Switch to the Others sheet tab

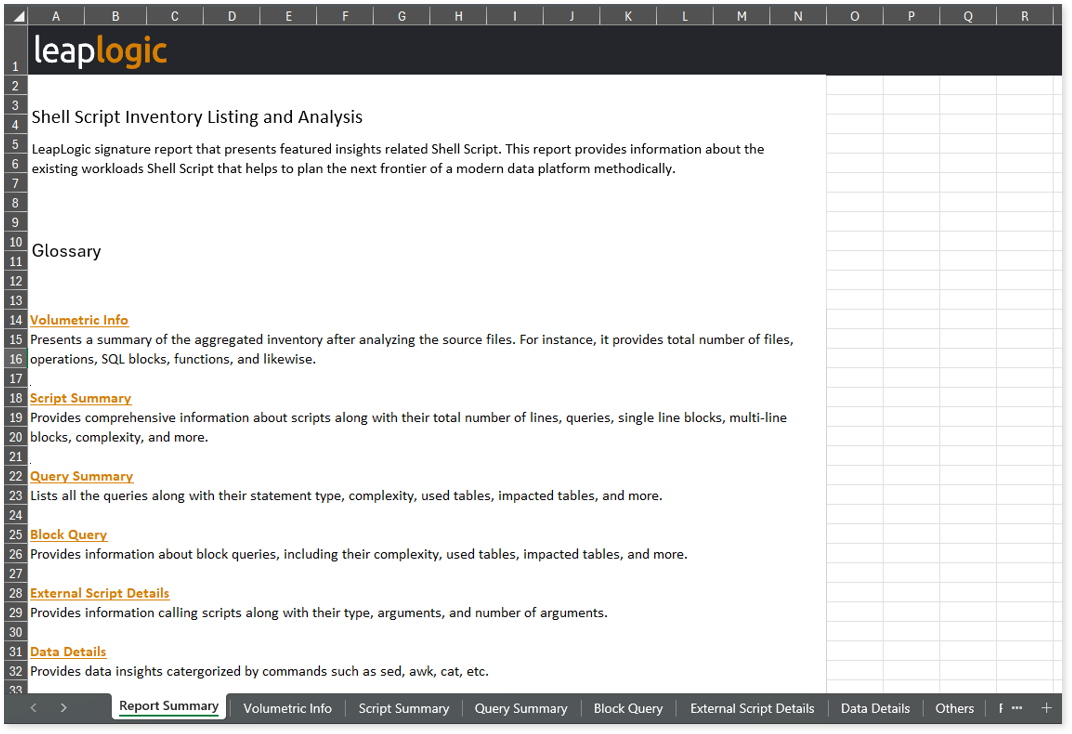pyautogui.click(x=954, y=708)
